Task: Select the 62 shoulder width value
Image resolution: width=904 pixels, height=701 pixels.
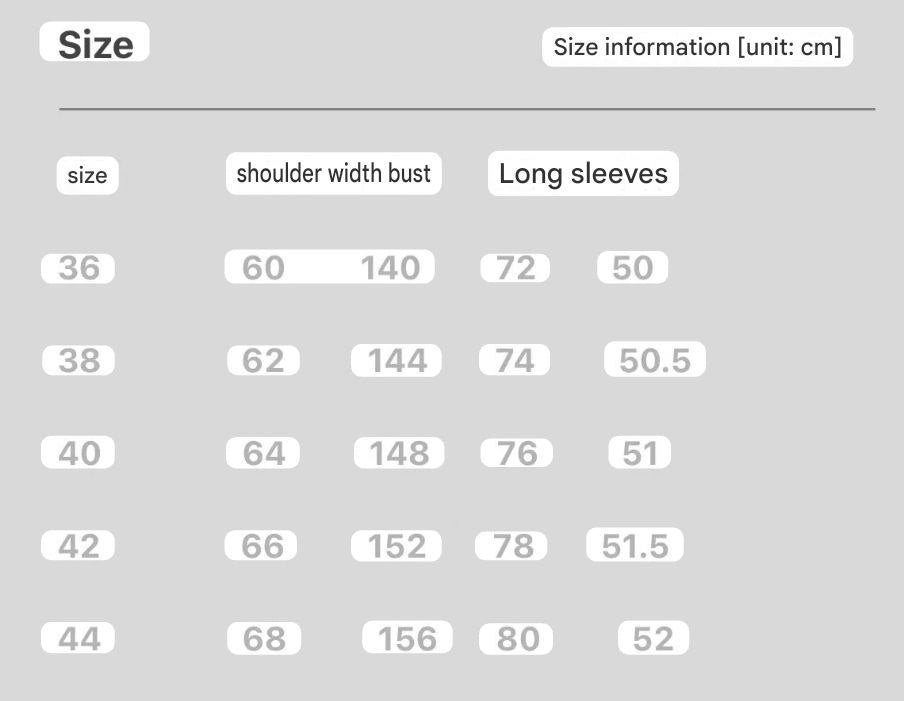Action: [x=263, y=360]
